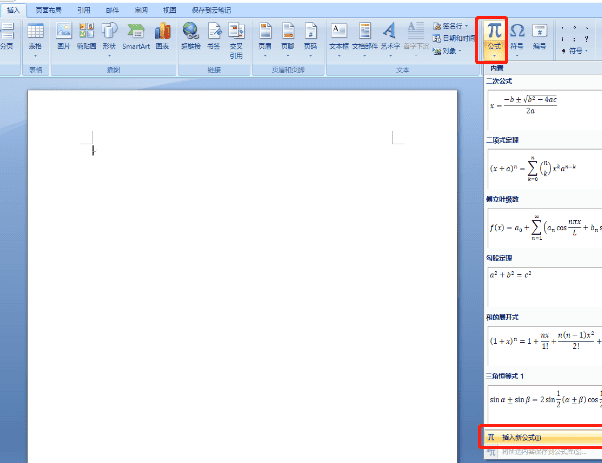
Task: Insert a 交叉引用 cross-reference
Action: click(236, 38)
